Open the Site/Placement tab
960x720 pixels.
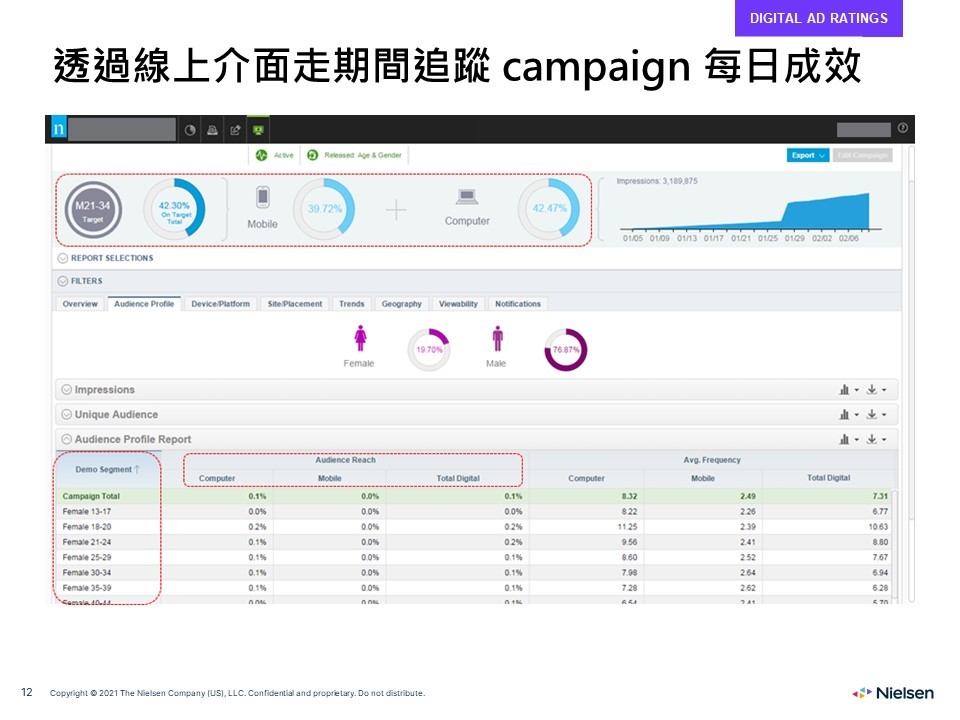click(294, 304)
